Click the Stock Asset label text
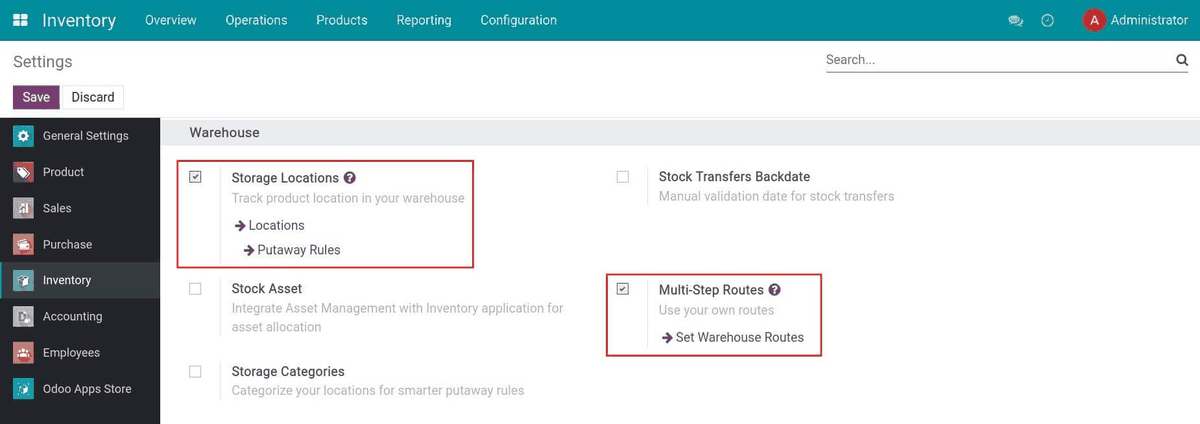Image resolution: width=1200 pixels, height=424 pixels. click(267, 289)
